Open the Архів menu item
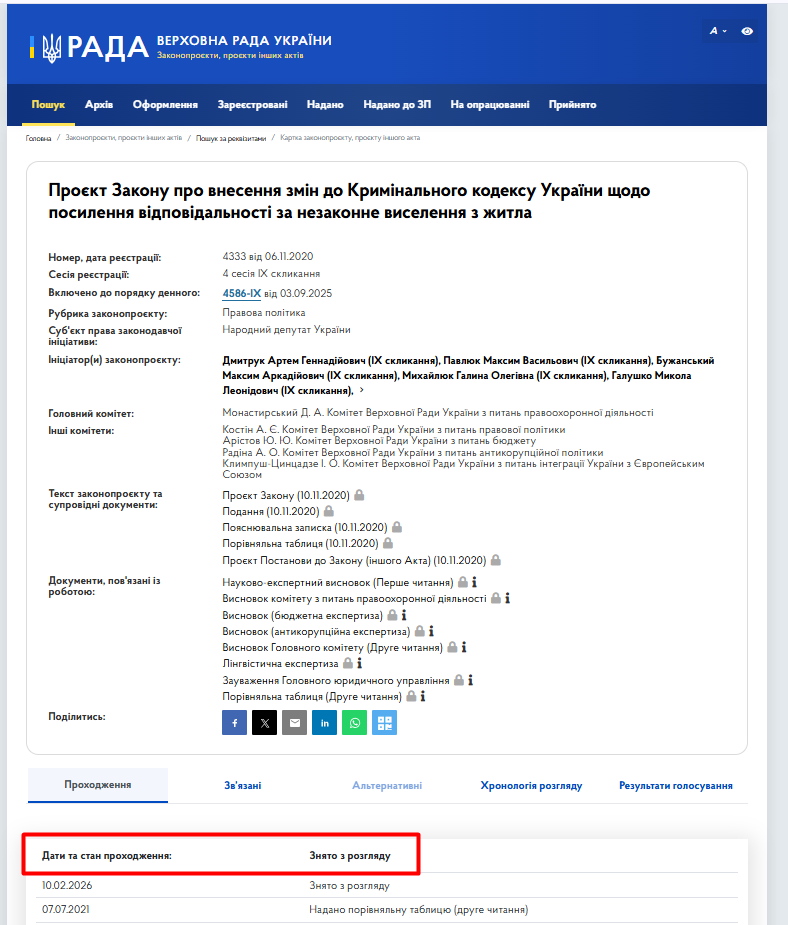 [x=99, y=104]
